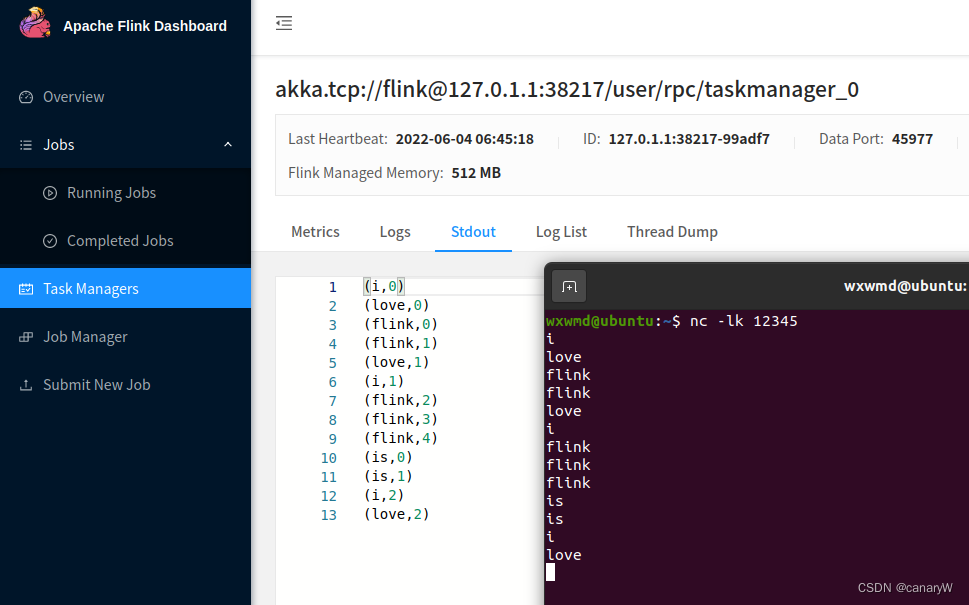Click the Job Manager sidebar icon
The height and width of the screenshot is (605, 969).
pos(29,336)
